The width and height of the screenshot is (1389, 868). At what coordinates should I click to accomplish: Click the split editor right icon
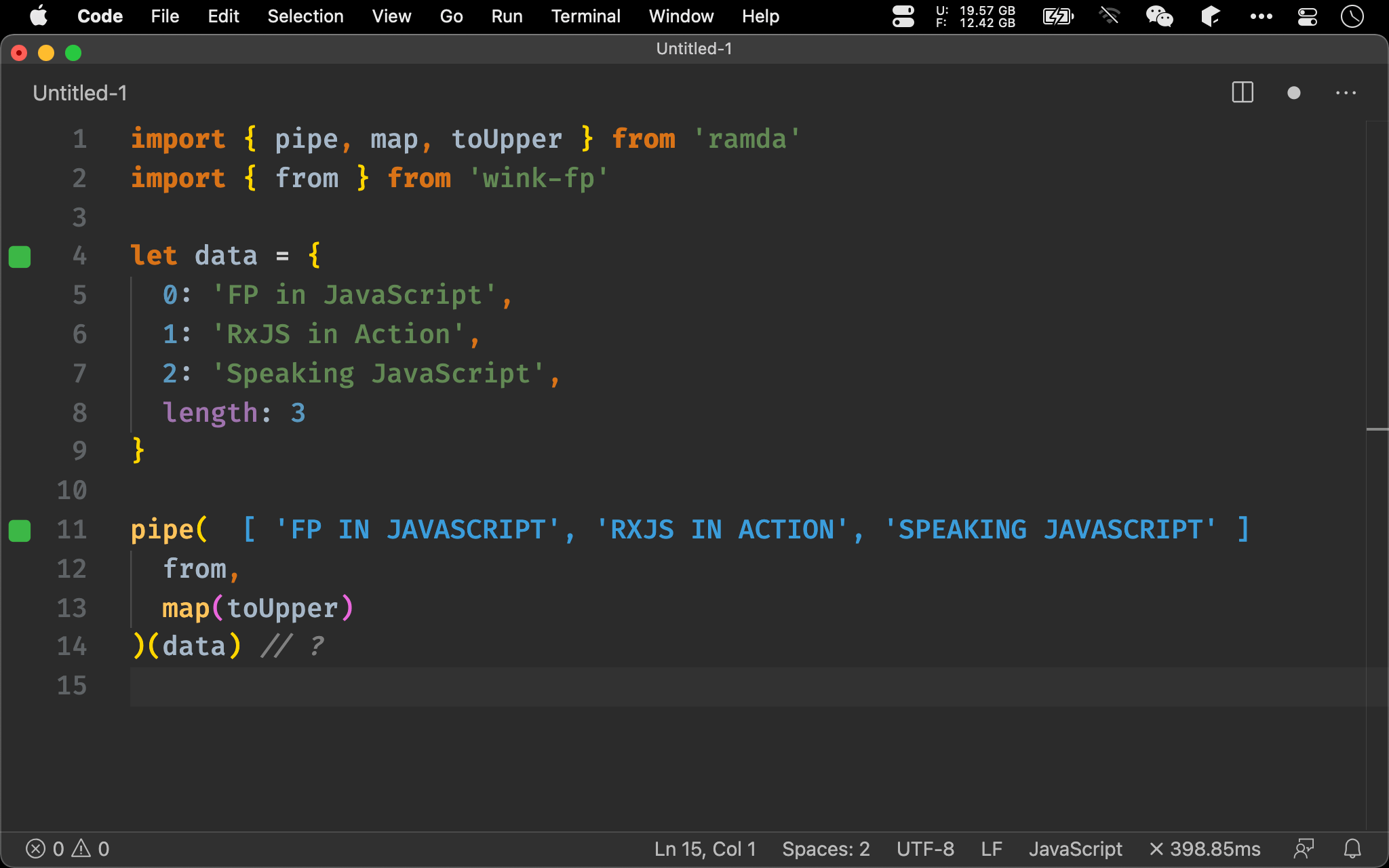click(1243, 92)
